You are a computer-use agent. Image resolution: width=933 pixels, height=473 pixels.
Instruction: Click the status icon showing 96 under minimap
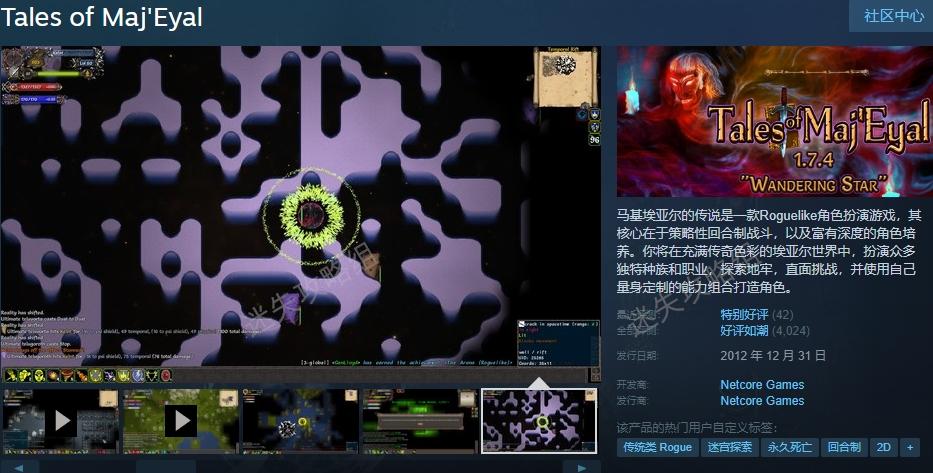[x=594, y=140]
